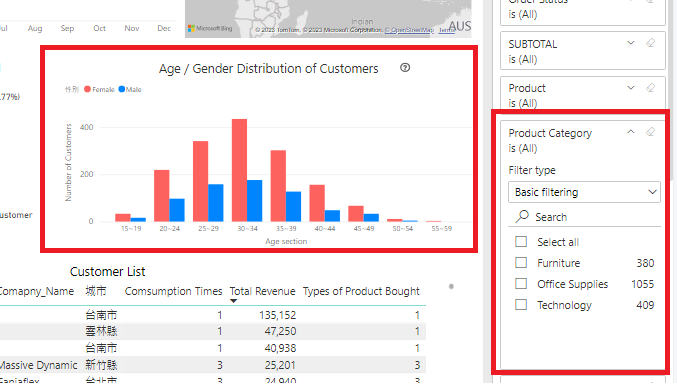This screenshot has width=677, height=384.
Task: Clear the Product filter eraser icon
Action: point(650,88)
